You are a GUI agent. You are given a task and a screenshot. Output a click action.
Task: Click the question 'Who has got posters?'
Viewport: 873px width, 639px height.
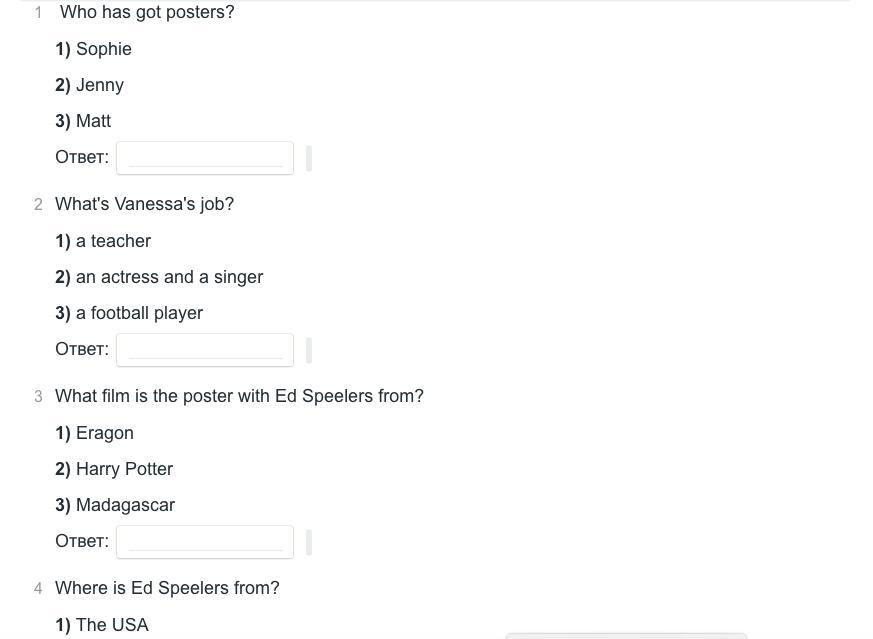point(147,12)
